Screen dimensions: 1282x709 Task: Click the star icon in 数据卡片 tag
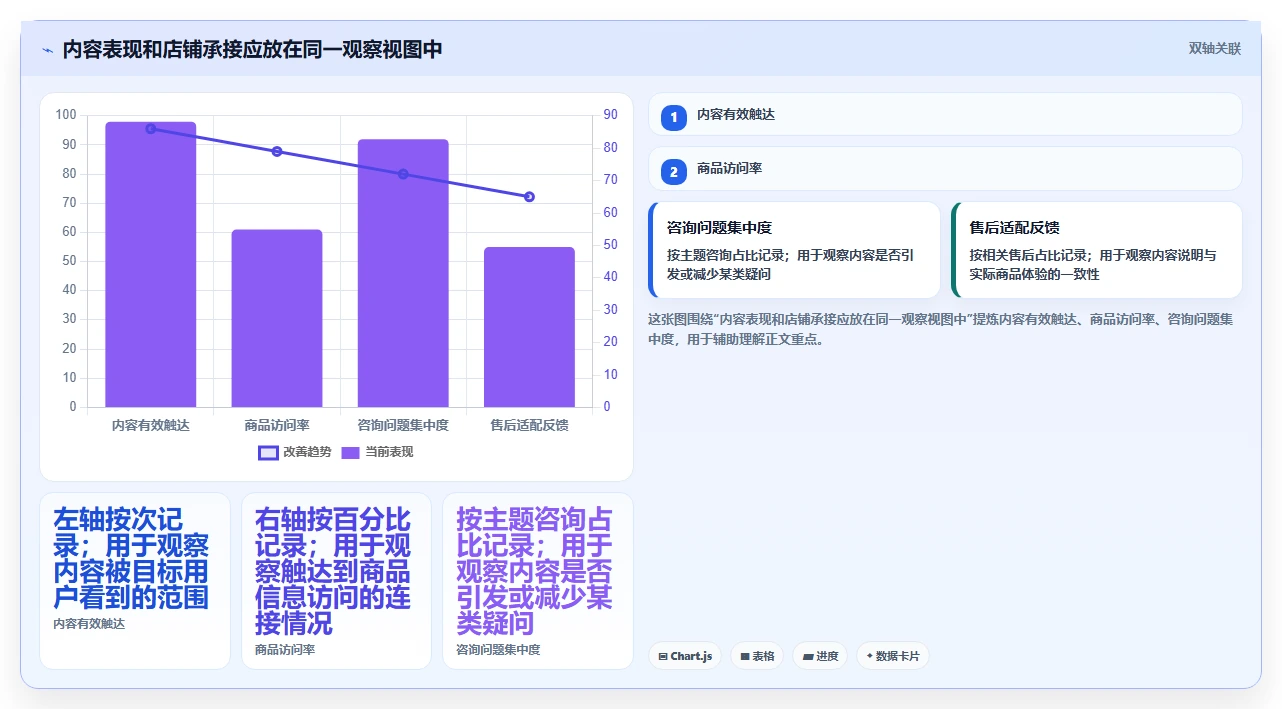click(x=869, y=657)
